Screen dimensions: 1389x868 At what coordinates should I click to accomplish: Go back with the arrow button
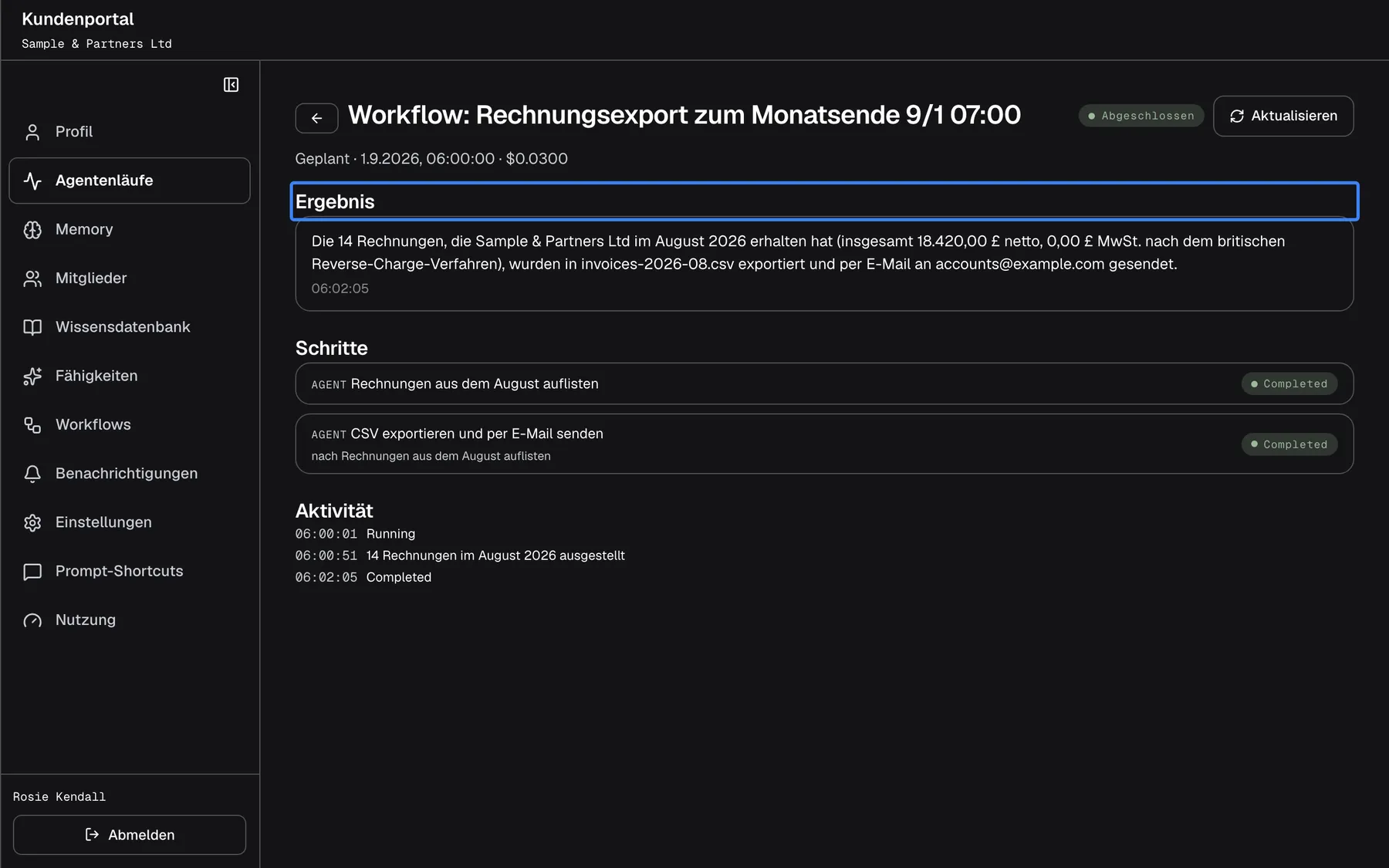coord(316,118)
